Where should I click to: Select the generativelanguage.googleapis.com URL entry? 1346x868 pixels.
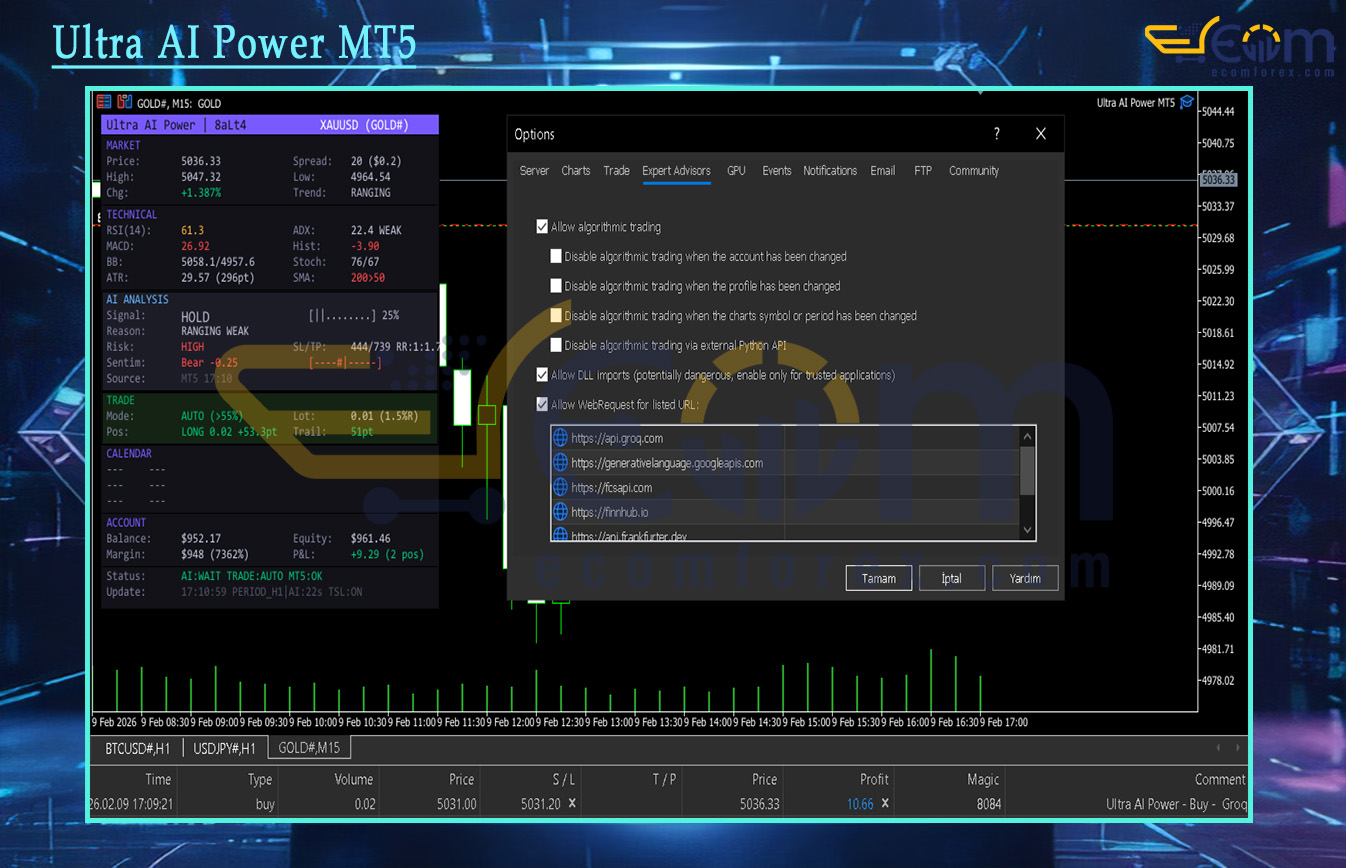click(x=667, y=463)
